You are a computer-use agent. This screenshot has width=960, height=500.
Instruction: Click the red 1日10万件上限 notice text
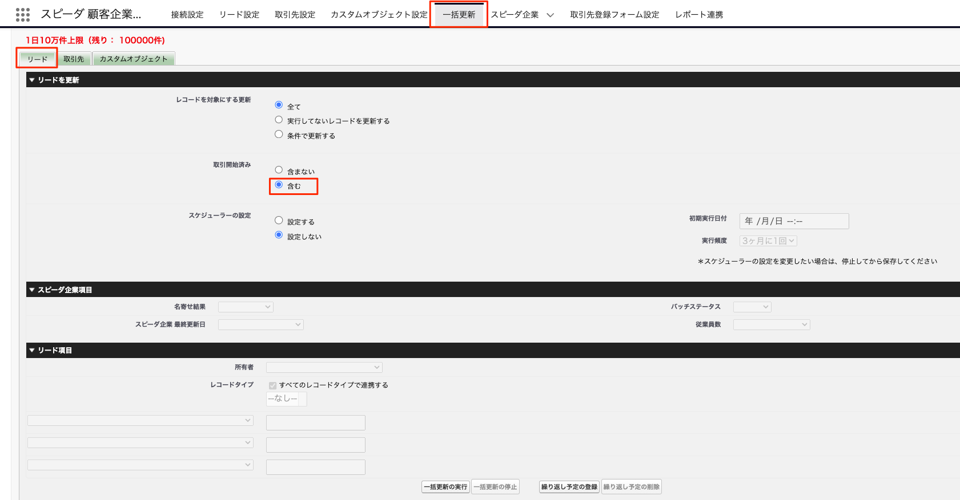[x=95, y=40]
